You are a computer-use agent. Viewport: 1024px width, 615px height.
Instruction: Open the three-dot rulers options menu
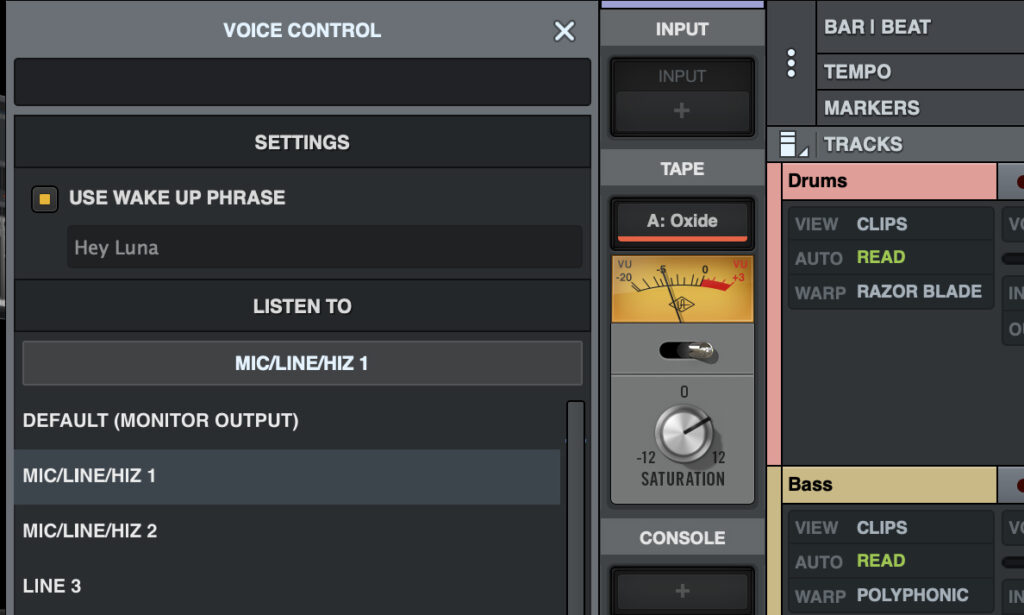791,63
